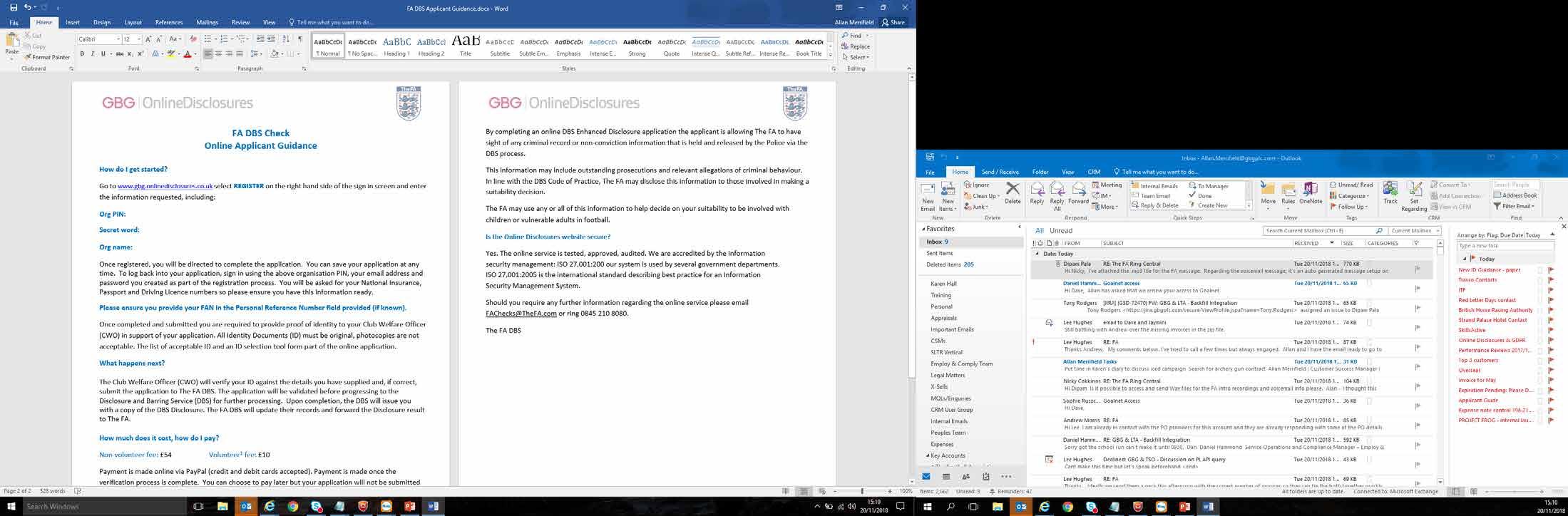The height and width of the screenshot is (516, 1568).
Task: Click the Format Painter in Word
Action: [x=47, y=57]
